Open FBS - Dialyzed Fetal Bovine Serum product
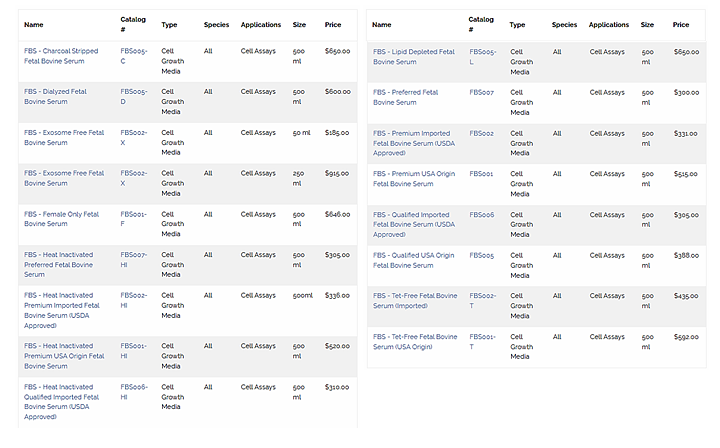This screenshot has height=448, width=720. 56,96
